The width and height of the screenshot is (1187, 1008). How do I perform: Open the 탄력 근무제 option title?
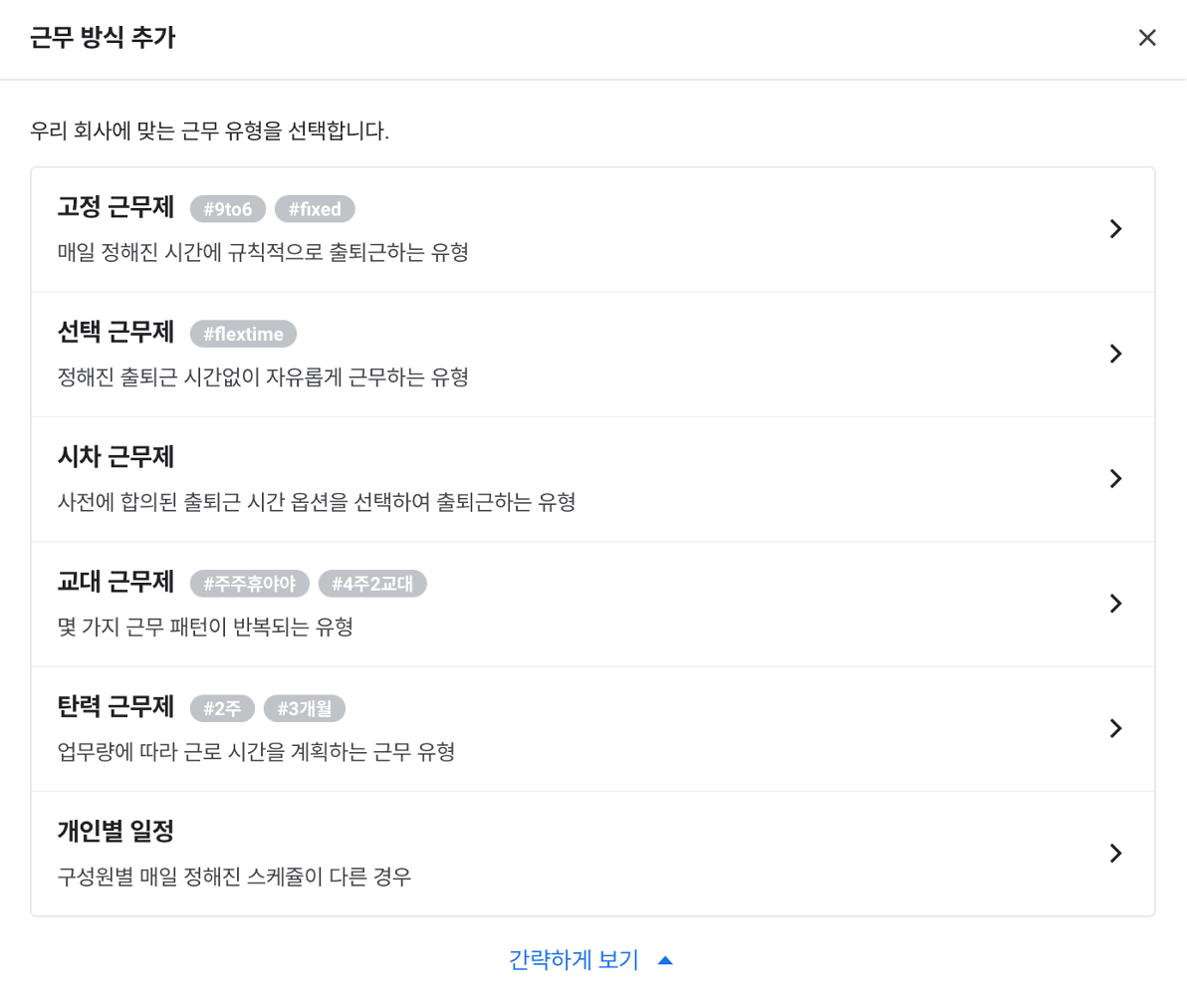(116, 707)
